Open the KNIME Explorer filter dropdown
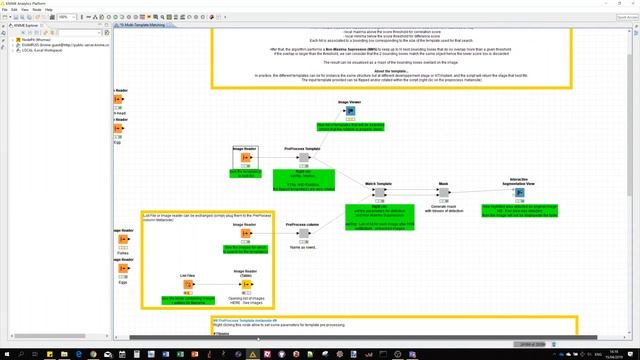The height and width of the screenshot is (360, 640). pyautogui.click(x=100, y=33)
